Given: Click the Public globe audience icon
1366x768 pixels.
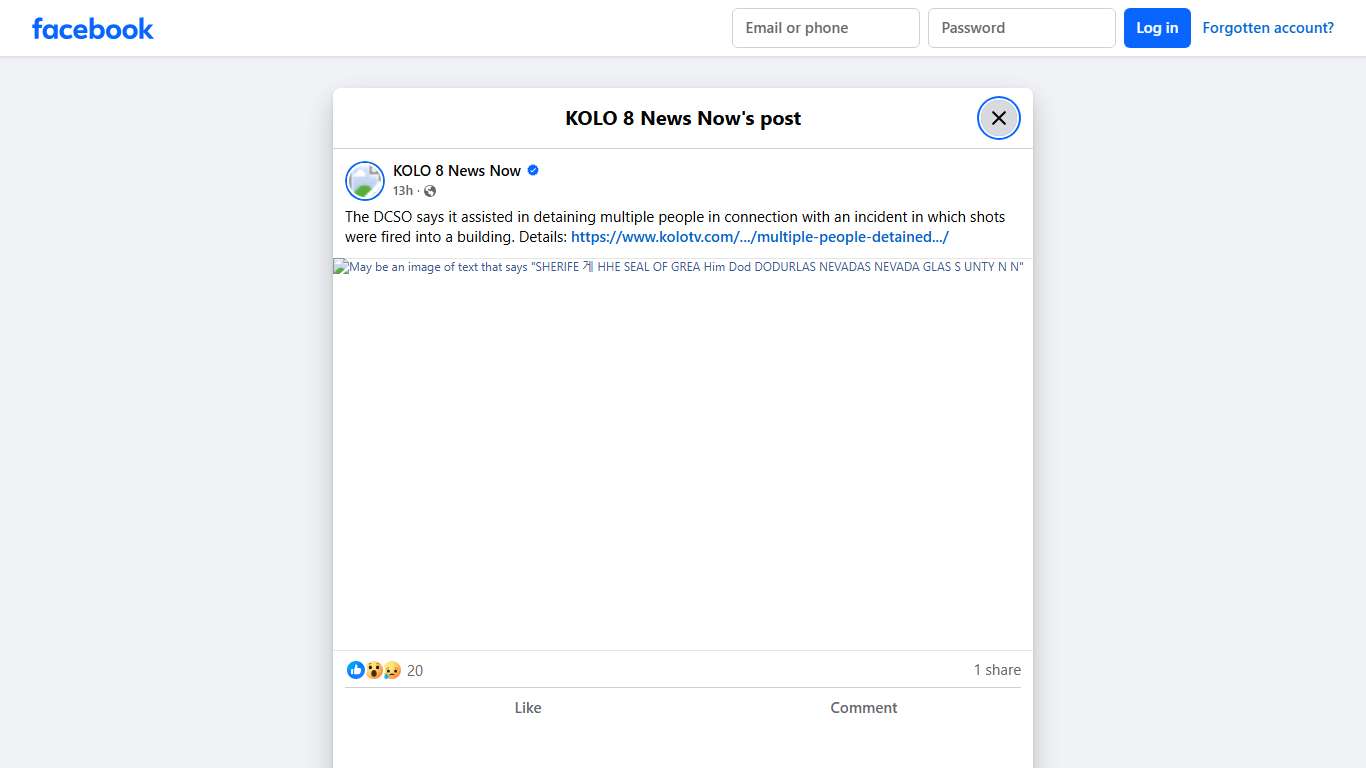Looking at the screenshot, I should tap(430, 191).
